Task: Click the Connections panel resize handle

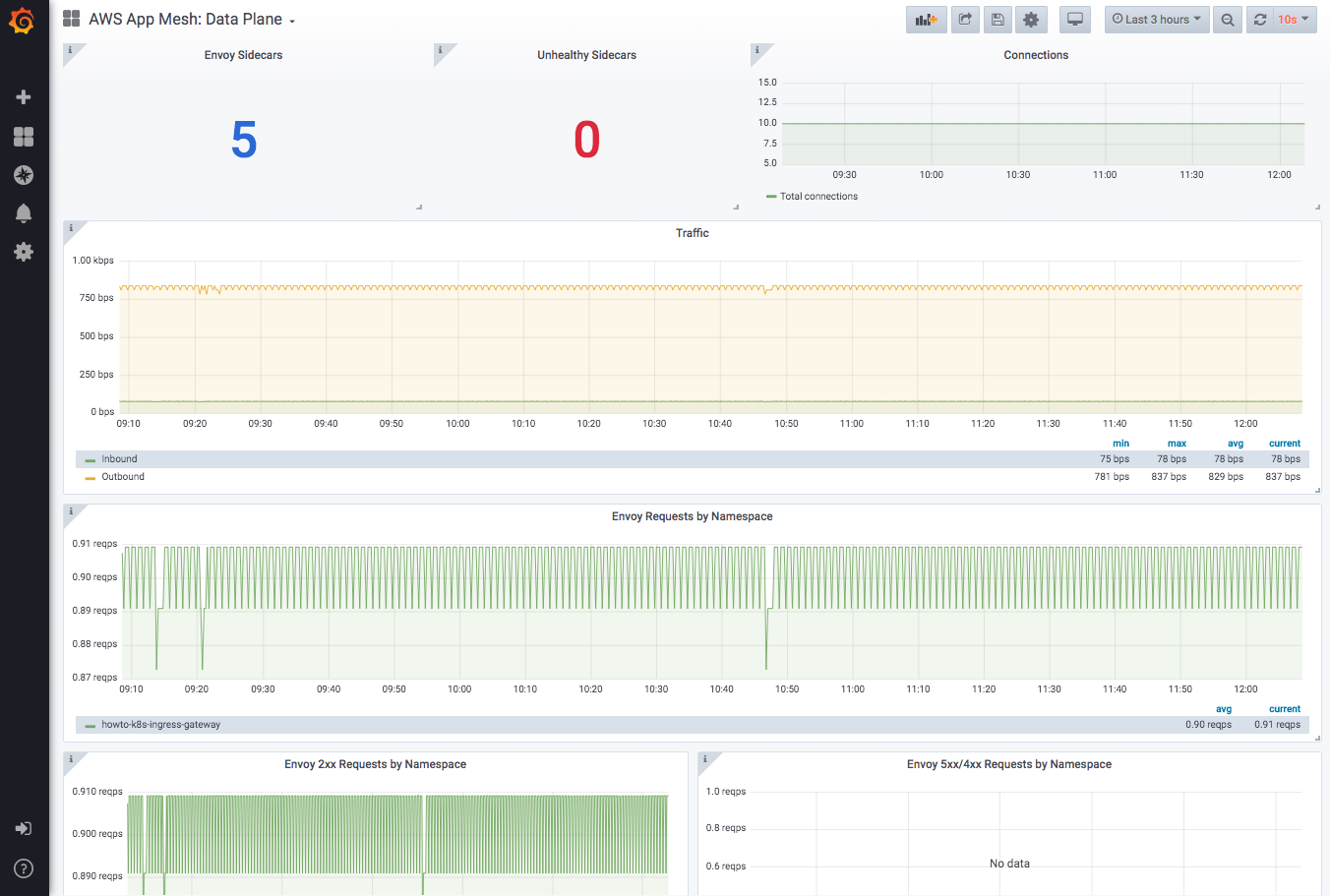Action: click(1317, 207)
